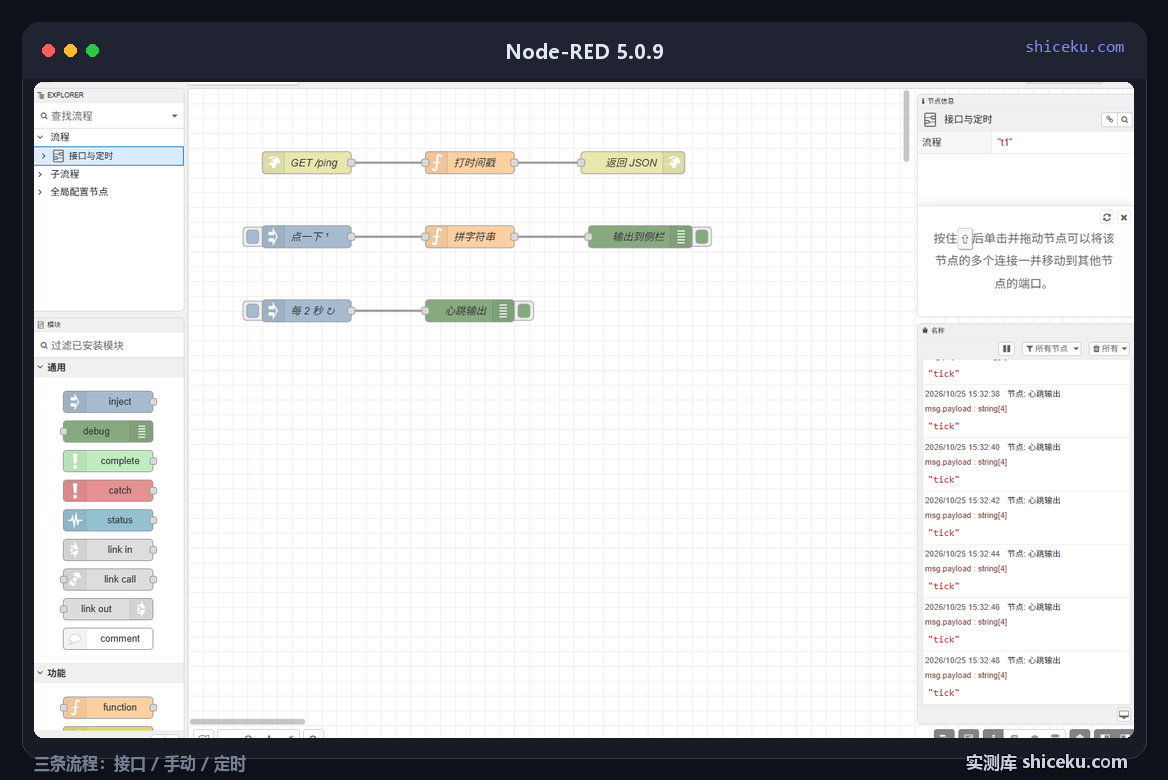Pause the debug message output

click(1006, 349)
